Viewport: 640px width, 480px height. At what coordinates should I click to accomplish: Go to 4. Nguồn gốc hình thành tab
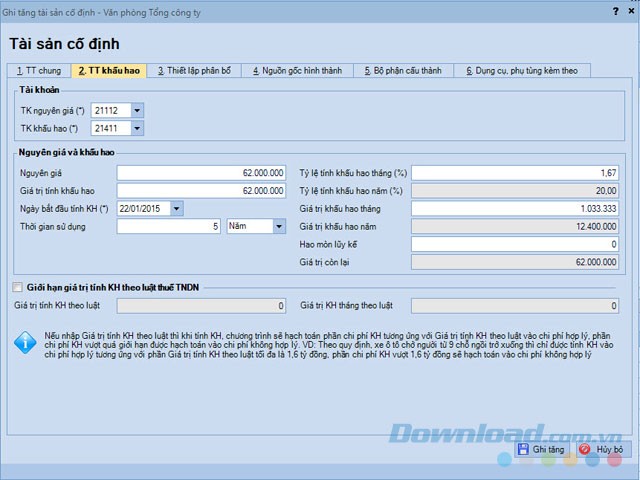(297, 71)
